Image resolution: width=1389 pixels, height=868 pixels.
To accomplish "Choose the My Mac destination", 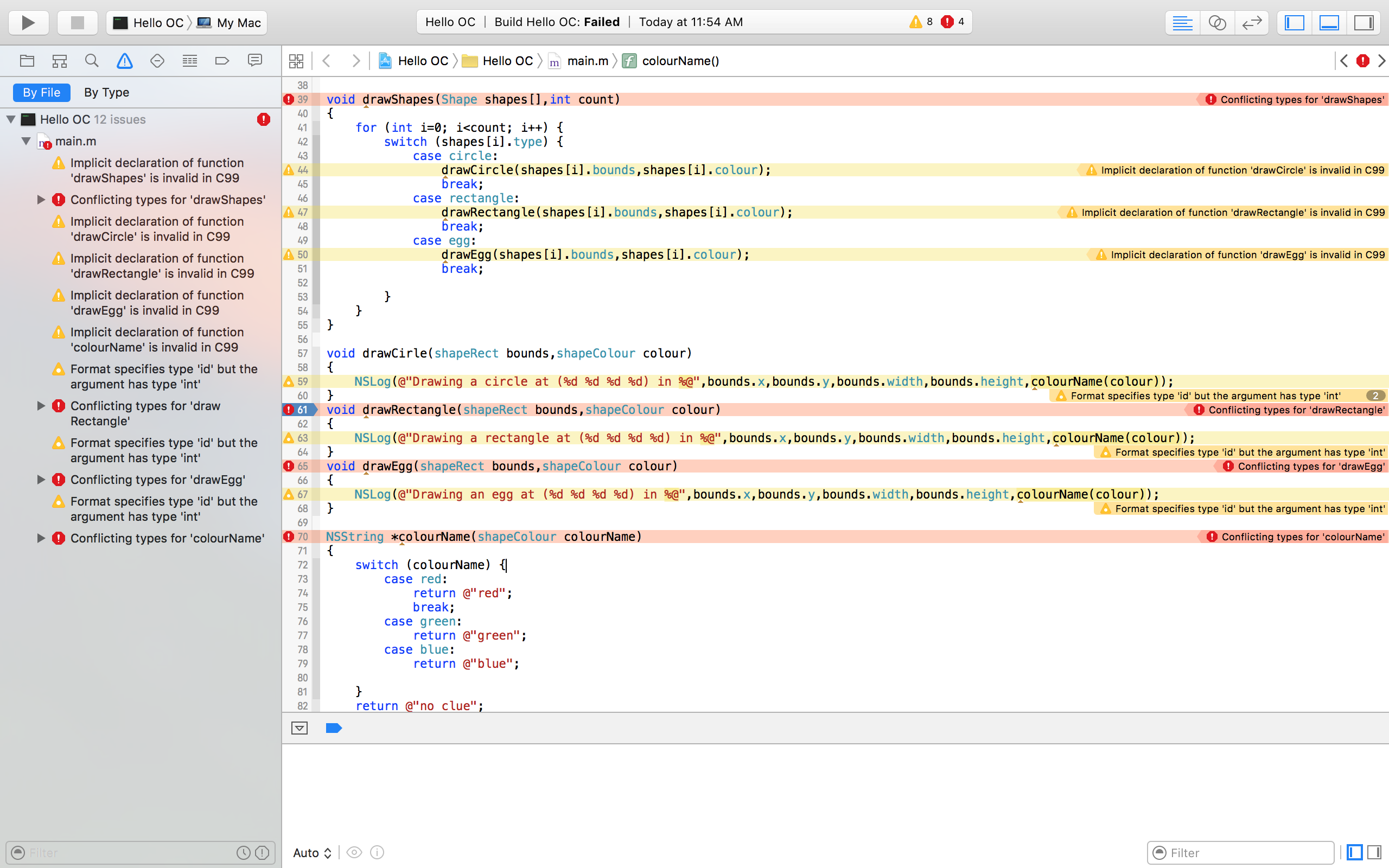I will [x=229, y=23].
